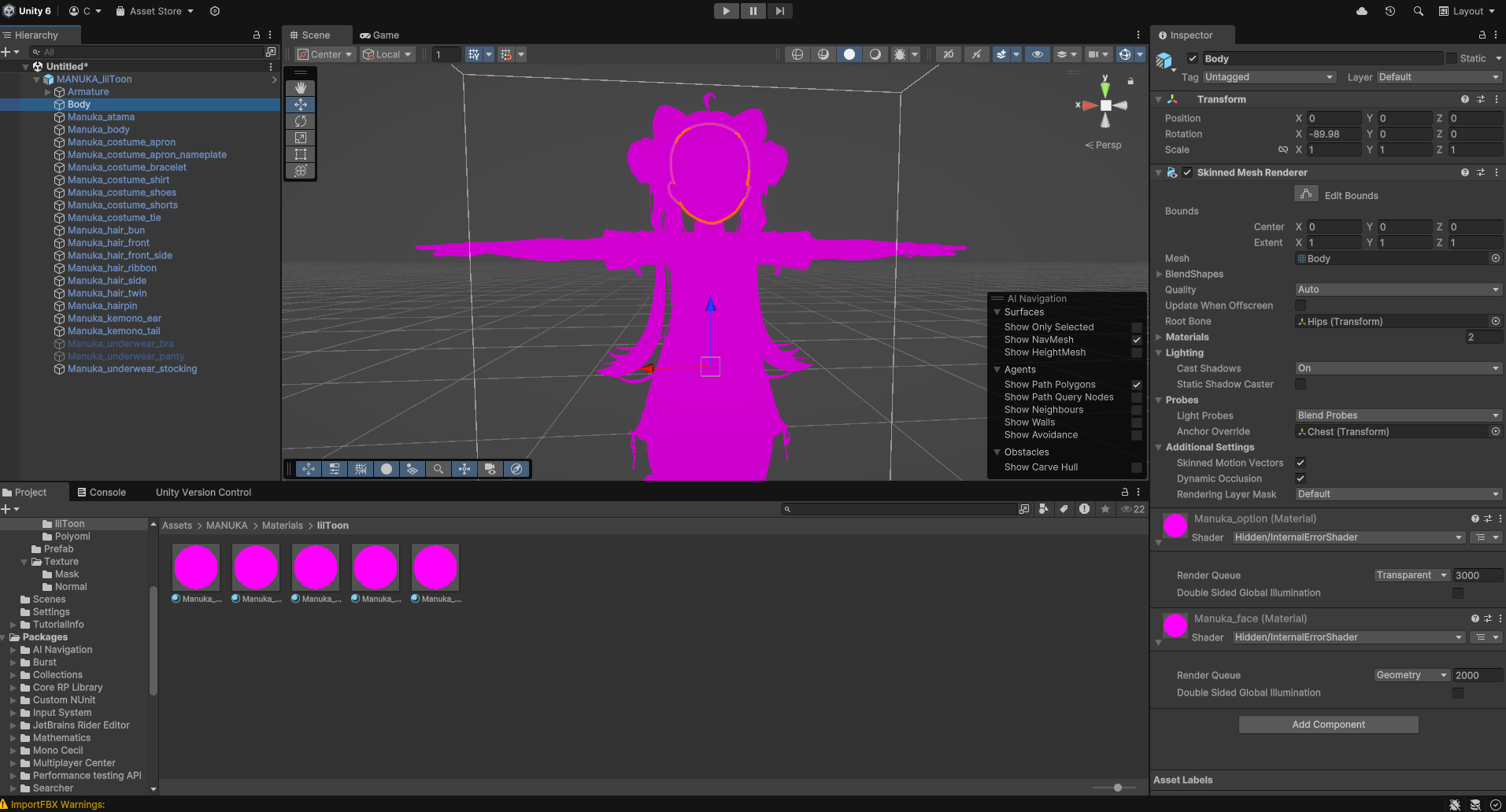Click the Edit Bounds icon button
The height and width of the screenshot is (812, 1506).
[x=1306, y=194]
